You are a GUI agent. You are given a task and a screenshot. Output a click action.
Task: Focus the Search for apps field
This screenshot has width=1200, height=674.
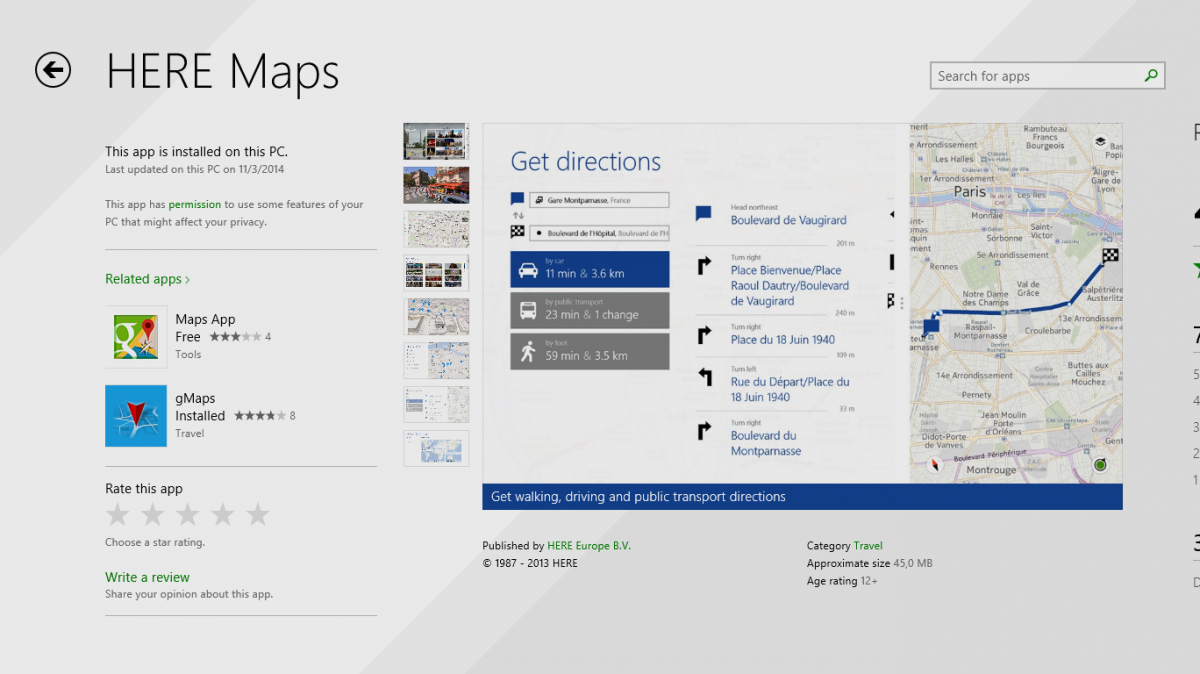click(x=1047, y=76)
